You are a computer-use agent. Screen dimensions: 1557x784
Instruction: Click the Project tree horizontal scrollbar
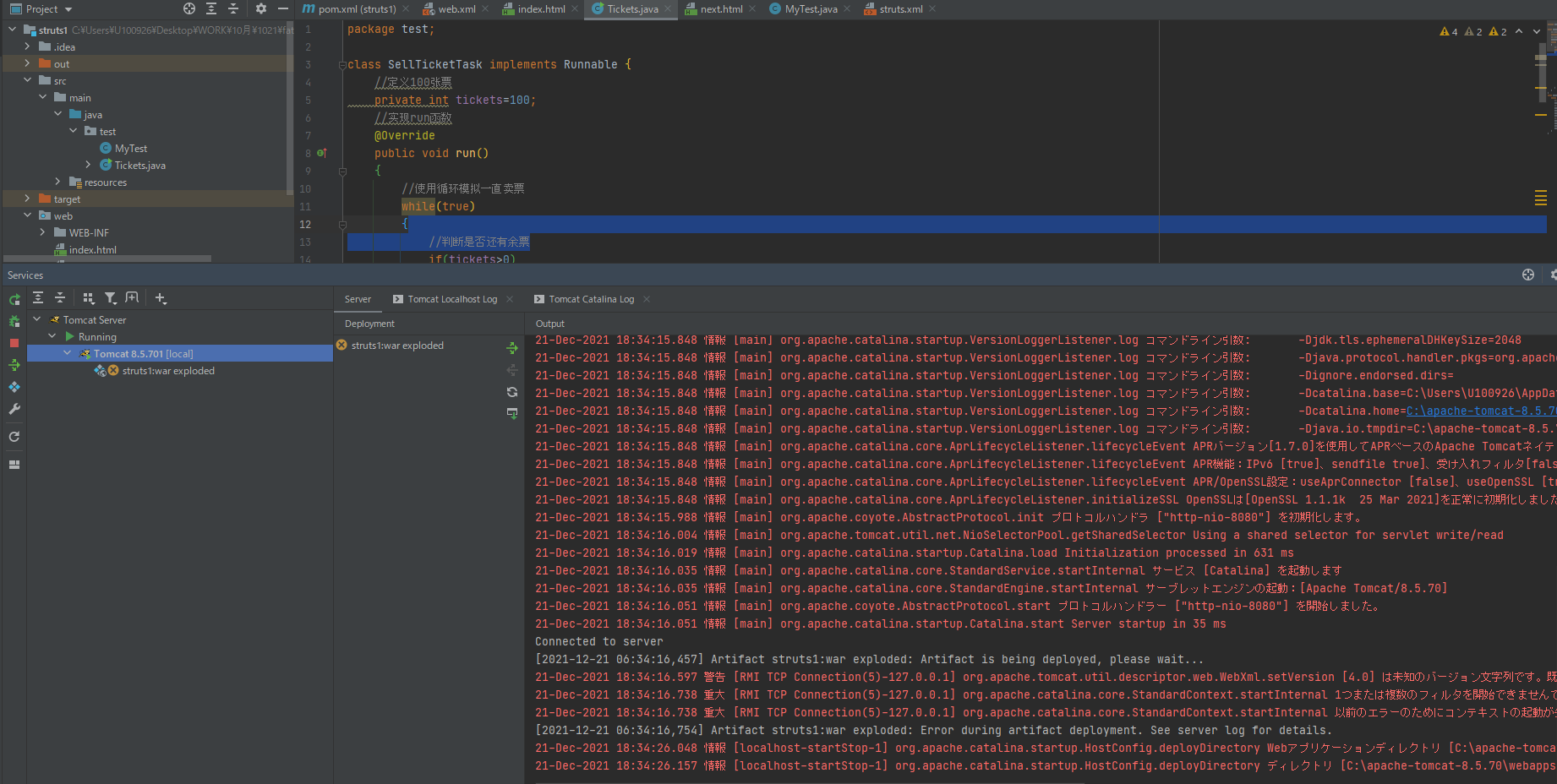107,259
